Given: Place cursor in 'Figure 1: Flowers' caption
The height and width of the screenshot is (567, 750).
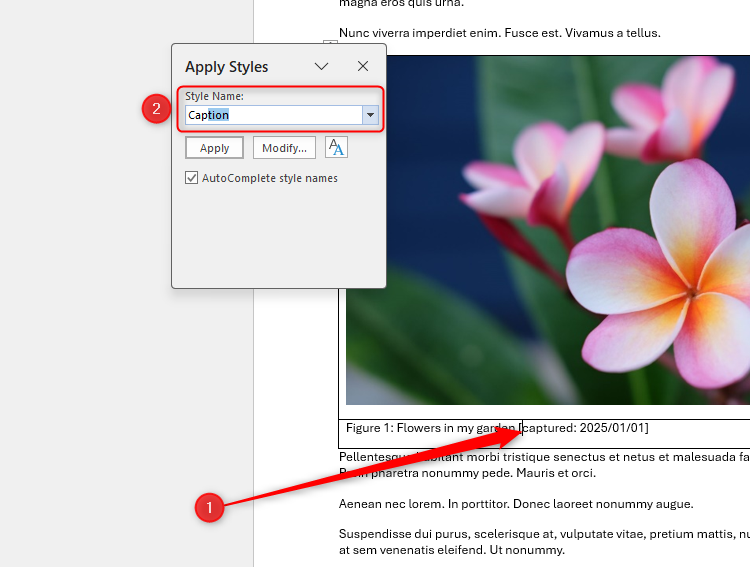Looking at the screenshot, I should pyautogui.click(x=420, y=428).
